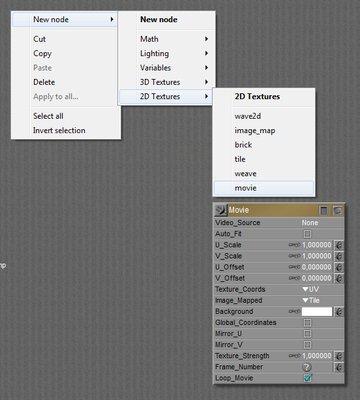Open the white Background color swatch
Image resolution: width=360 pixels, height=400 pixels.
point(317,312)
